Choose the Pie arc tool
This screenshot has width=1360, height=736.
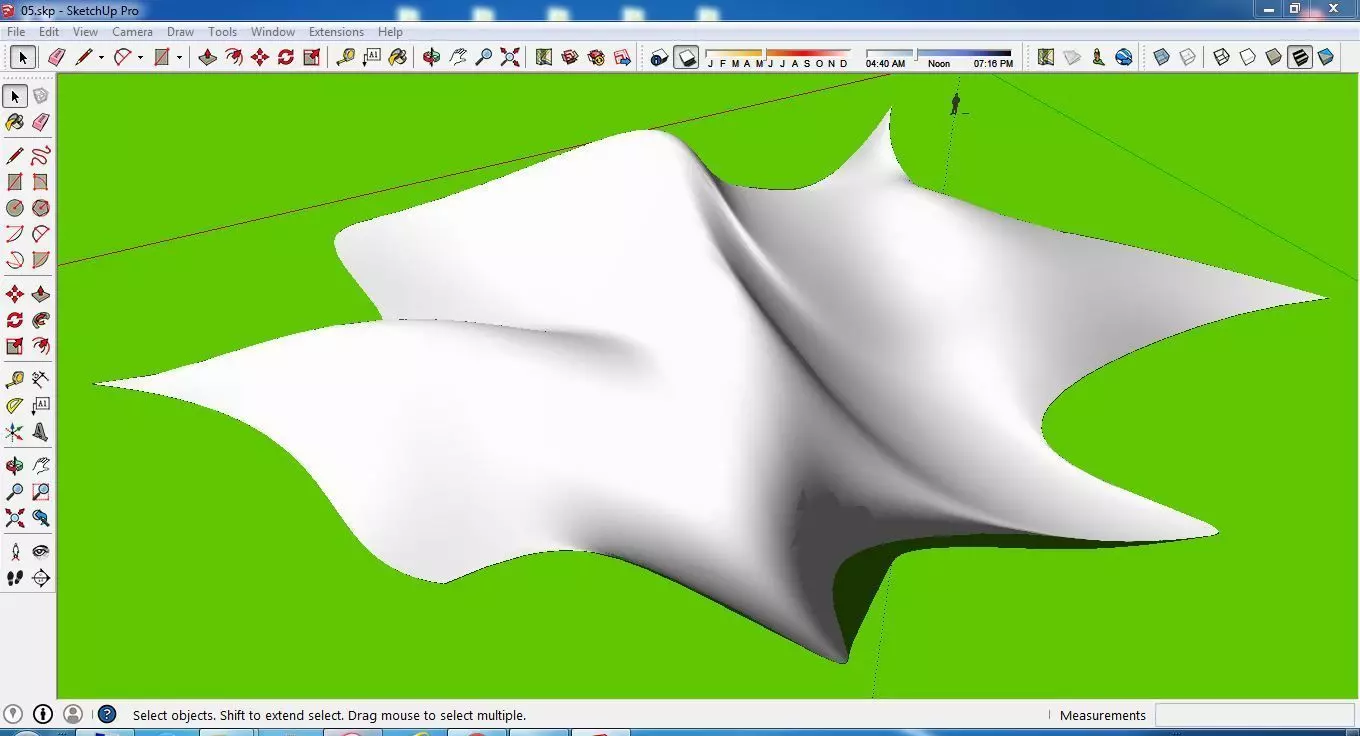[41, 260]
